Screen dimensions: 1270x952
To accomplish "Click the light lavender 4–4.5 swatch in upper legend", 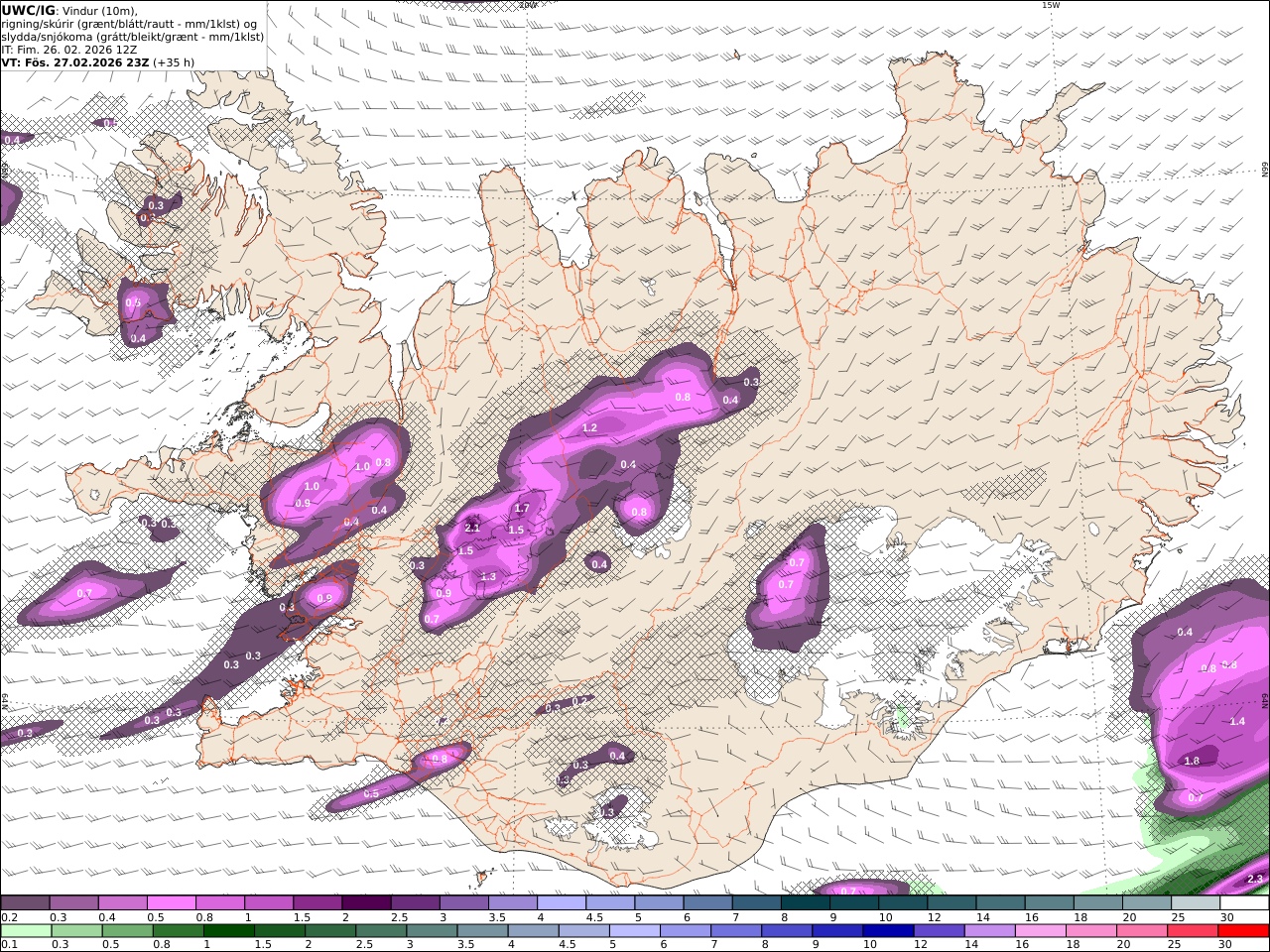I will 560,903.
